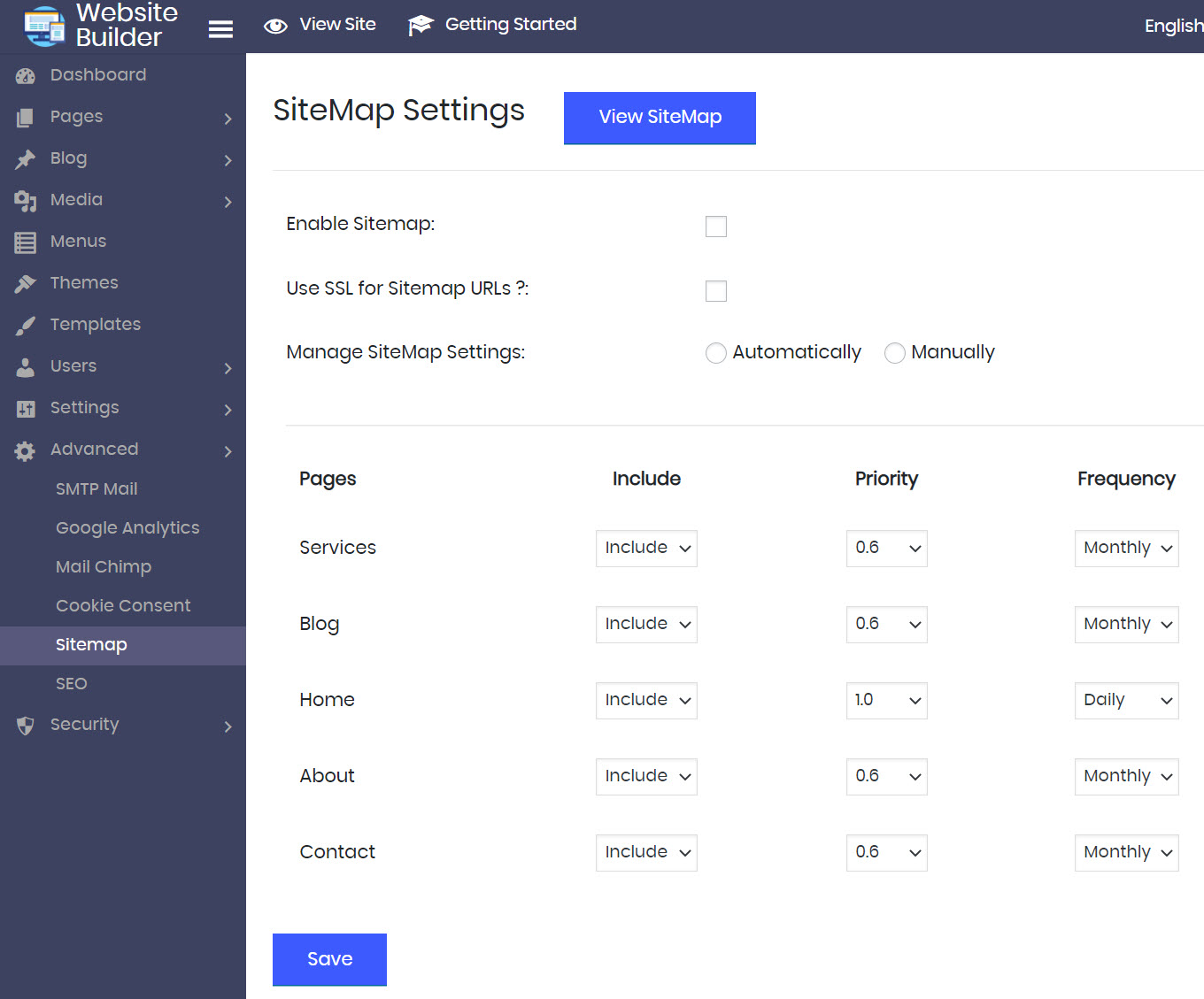The width and height of the screenshot is (1204, 999).
Task: Click the hamburger menu icon
Action: point(220,29)
